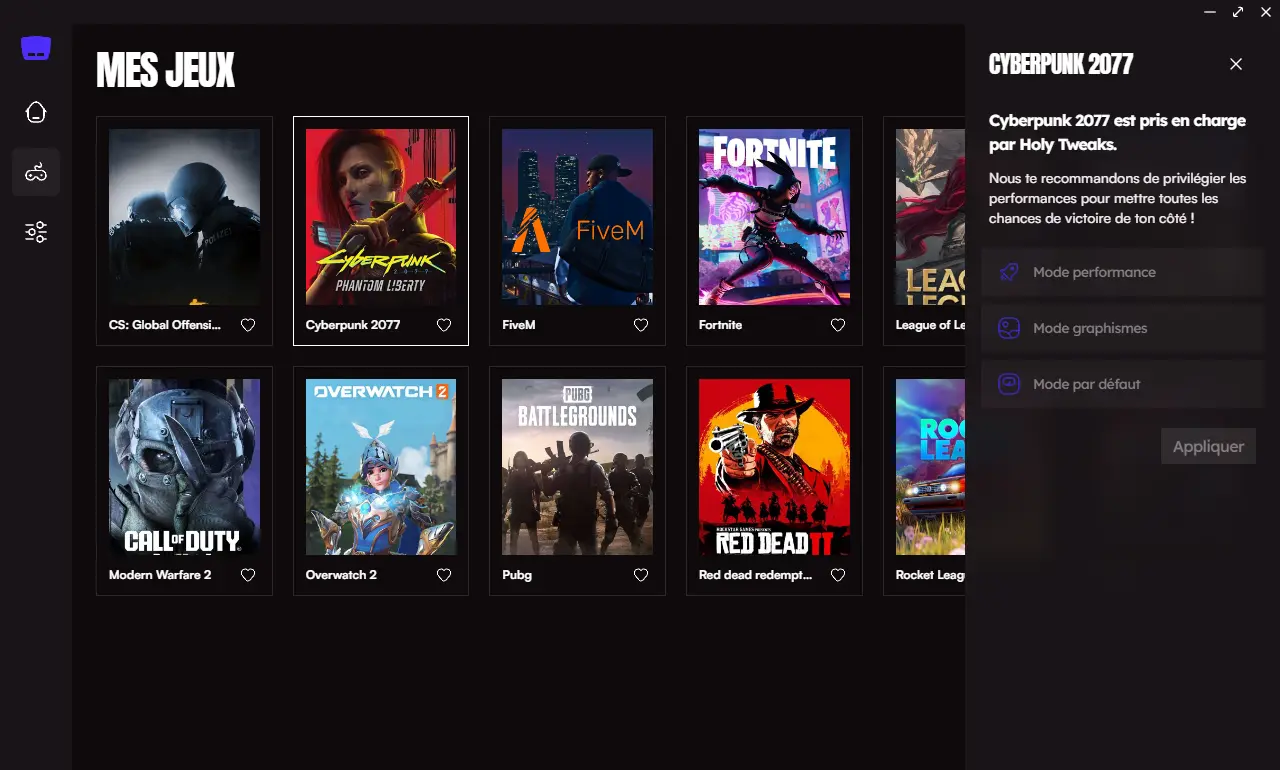Favorite Pubg with the heart icon
This screenshot has height=770, width=1280.
click(641, 575)
